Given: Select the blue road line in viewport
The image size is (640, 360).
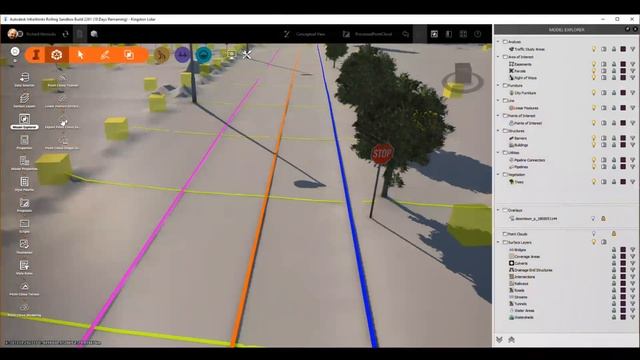Looking at the screenshot, I should [x=347, y=196].
